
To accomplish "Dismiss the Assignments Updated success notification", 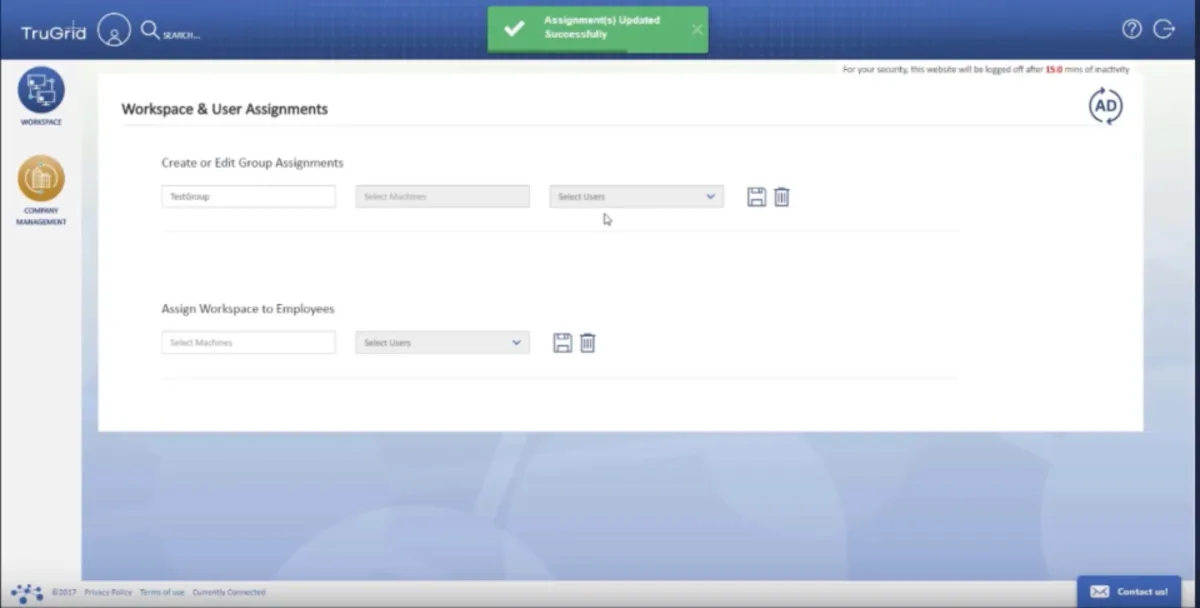I will point(697,29).
